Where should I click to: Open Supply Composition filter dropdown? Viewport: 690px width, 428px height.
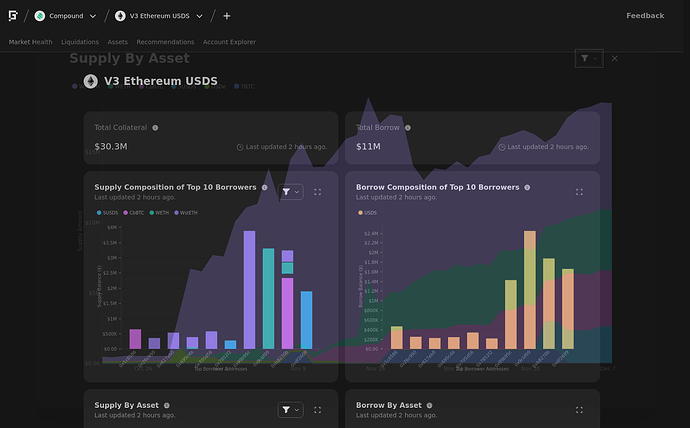pyautogui.click(x=290, y=192)
